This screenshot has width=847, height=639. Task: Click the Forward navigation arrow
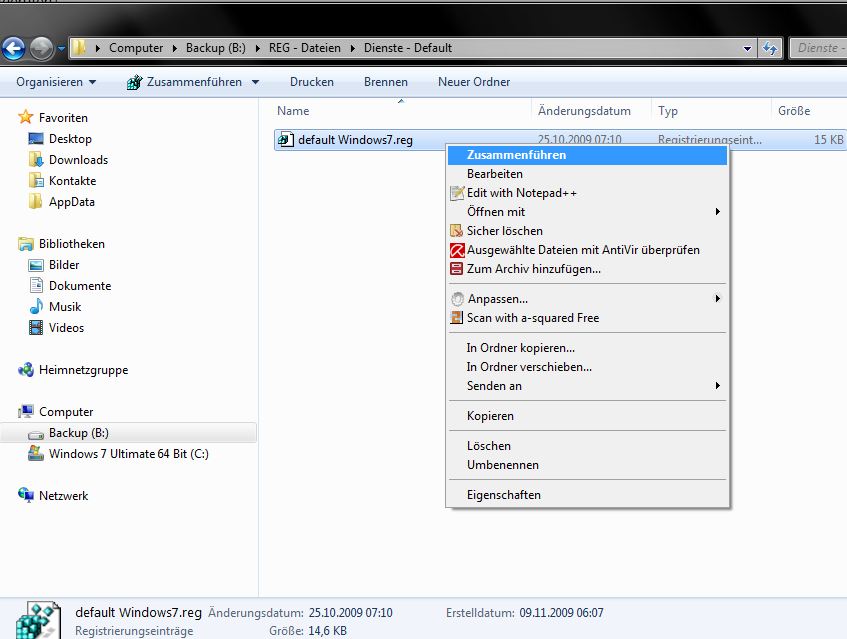pos(41,49)
